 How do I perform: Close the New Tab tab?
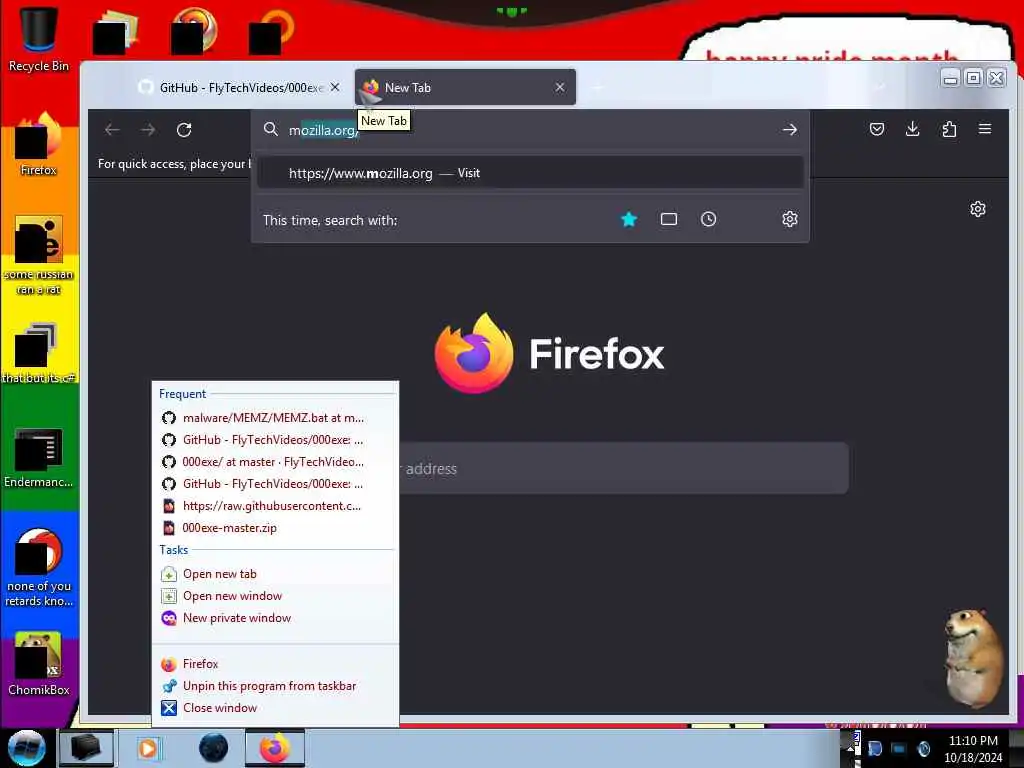click(560, 87)
